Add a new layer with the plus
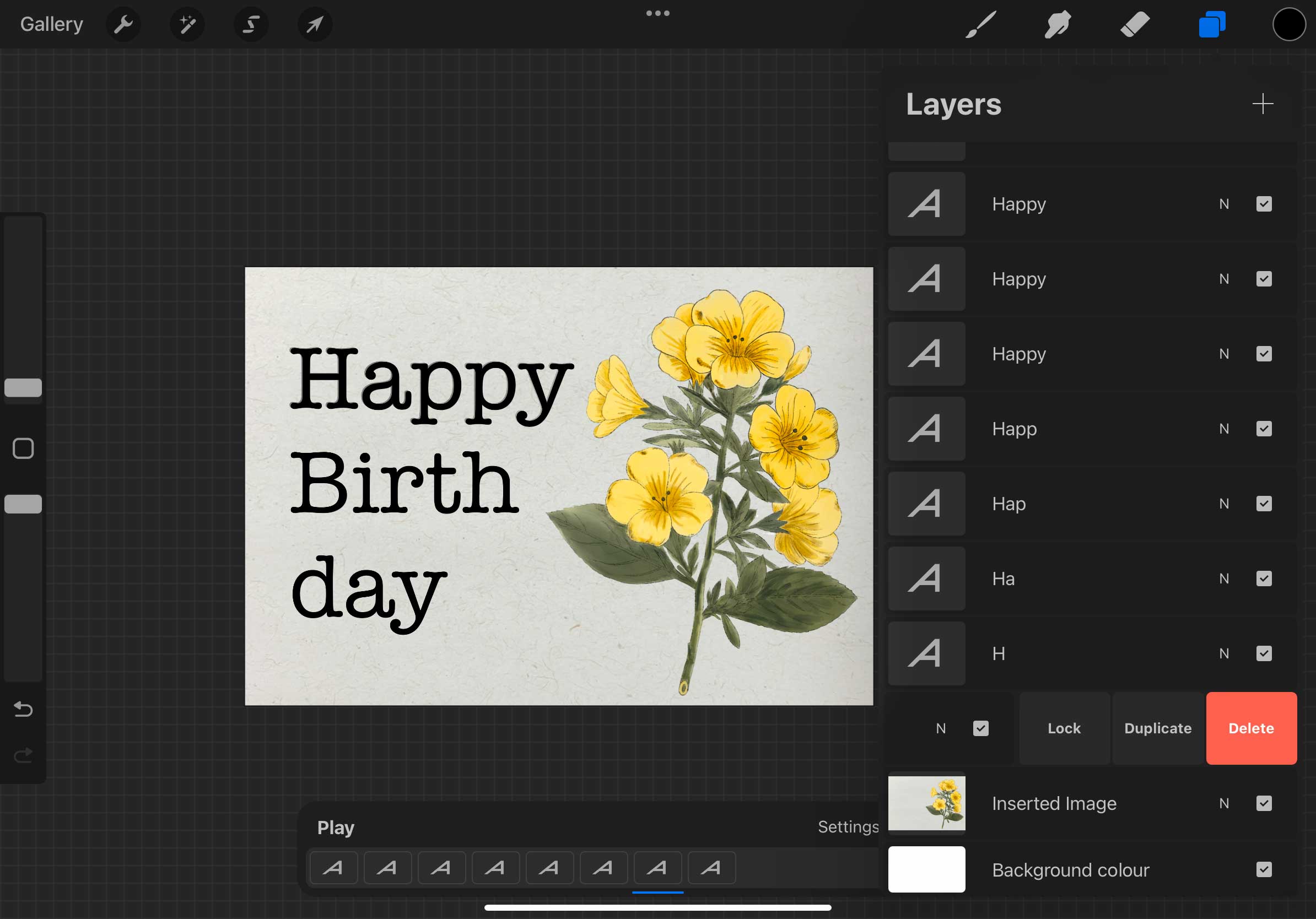1316x919 pixels. (1262, 104)
